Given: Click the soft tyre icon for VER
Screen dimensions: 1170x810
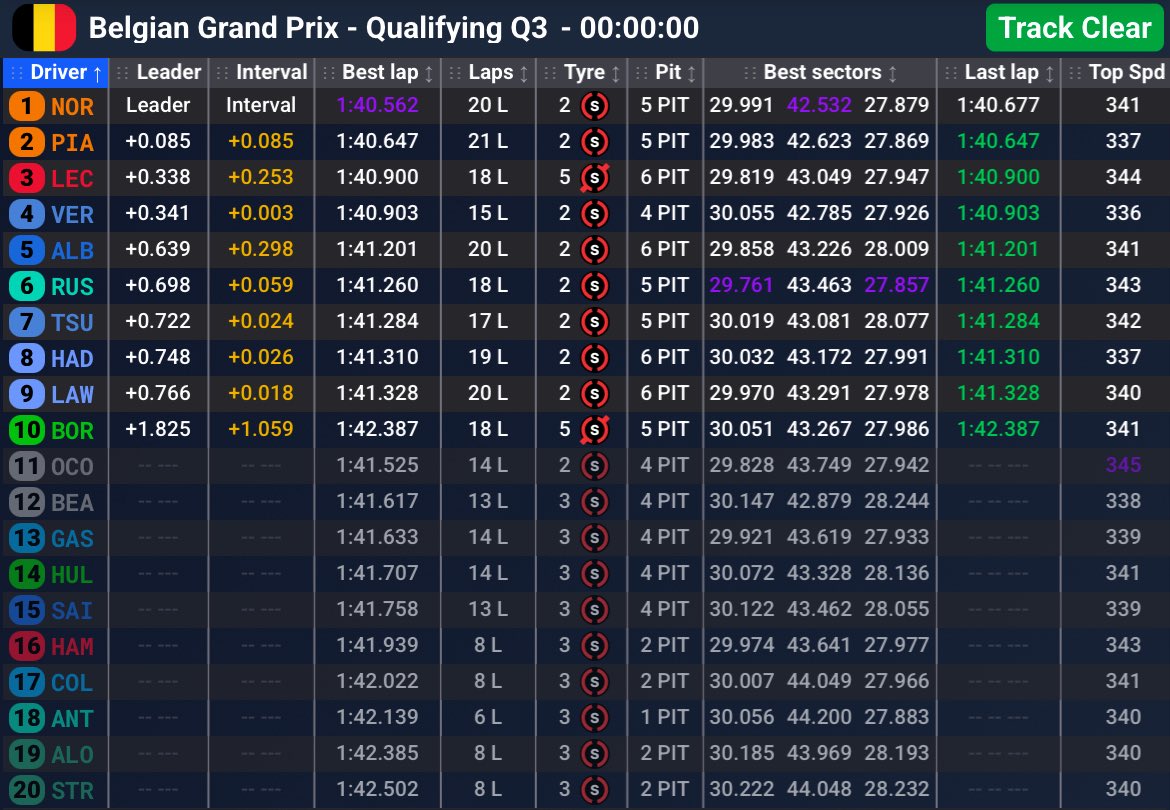Looking at the screenshot, I should click(595, 214).
